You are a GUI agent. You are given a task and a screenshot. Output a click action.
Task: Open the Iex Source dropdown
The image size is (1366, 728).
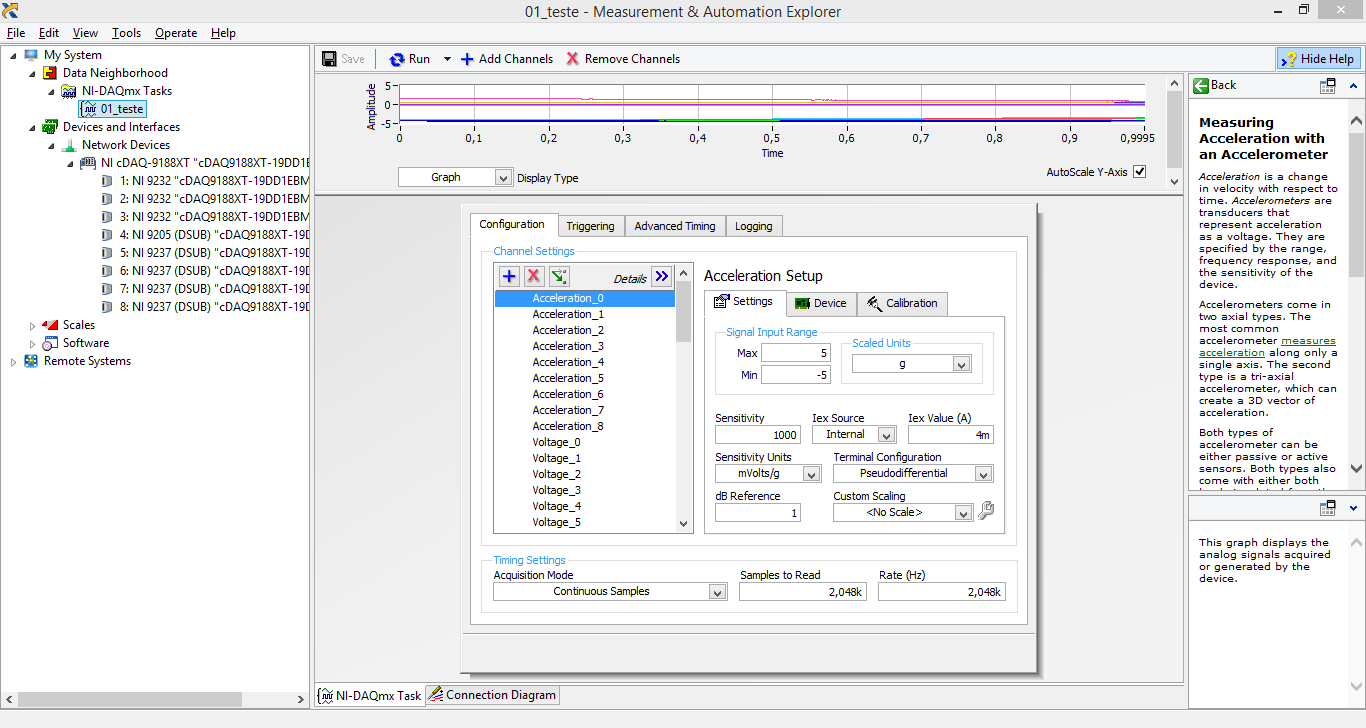[886, 435]
